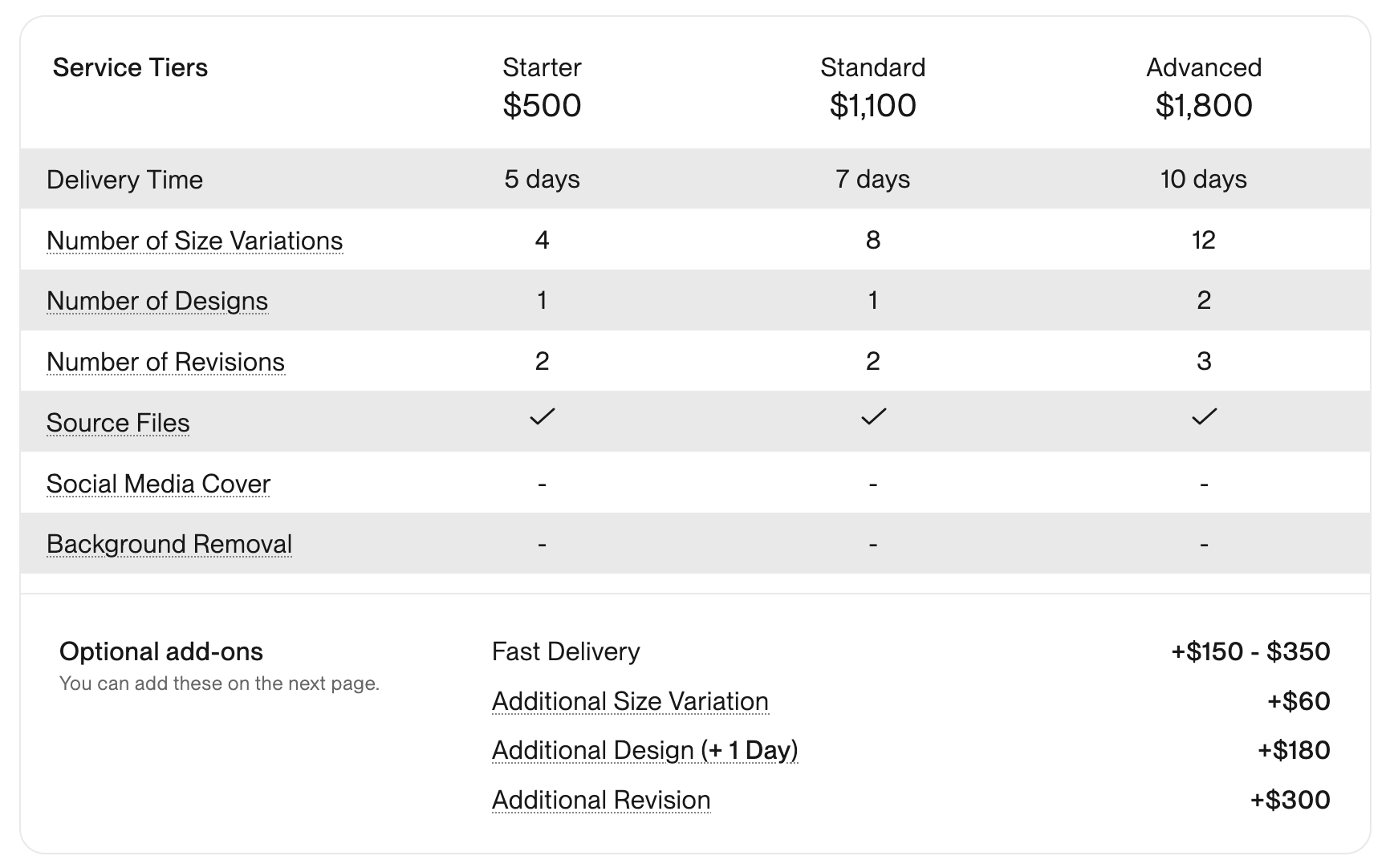Open the Number of Size Variations tooltip

click(194, 241)
